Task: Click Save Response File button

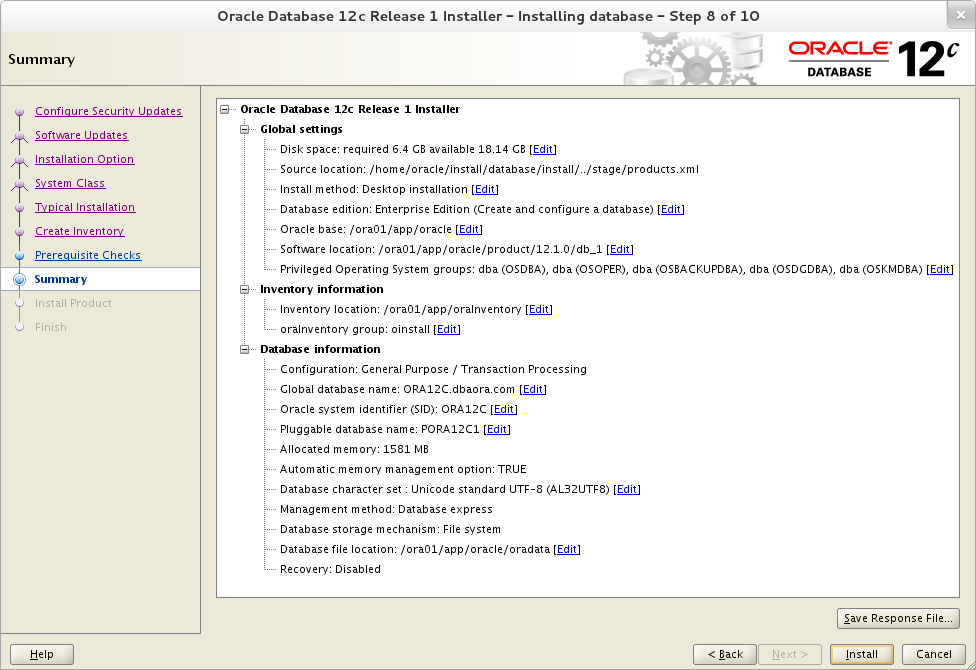Action: click(x=898, y=618)
